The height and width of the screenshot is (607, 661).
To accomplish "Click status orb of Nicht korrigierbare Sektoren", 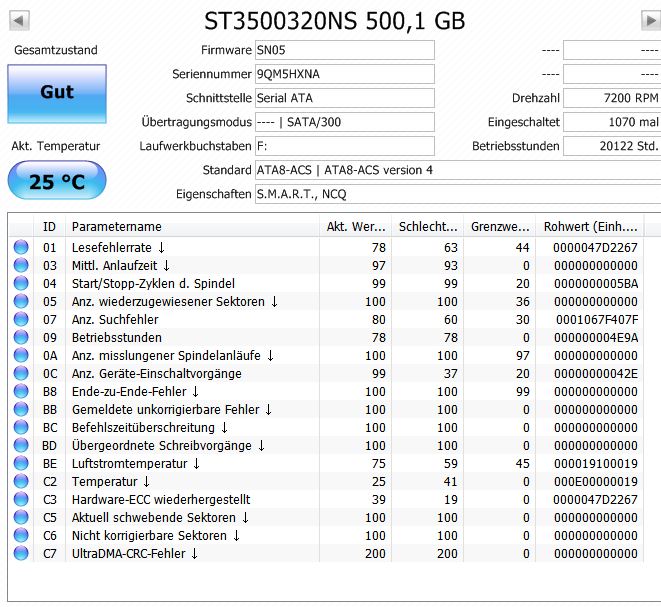I will pos(21,535).
